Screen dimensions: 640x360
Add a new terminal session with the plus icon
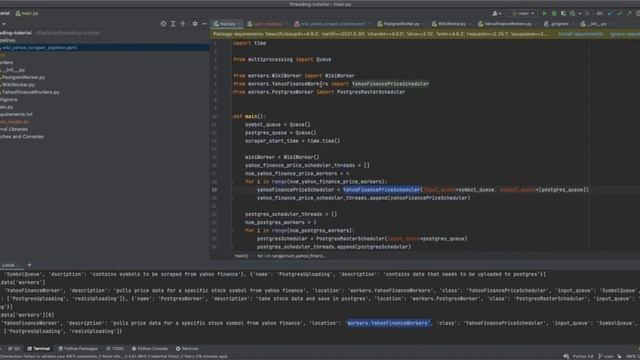pos(29,265)
